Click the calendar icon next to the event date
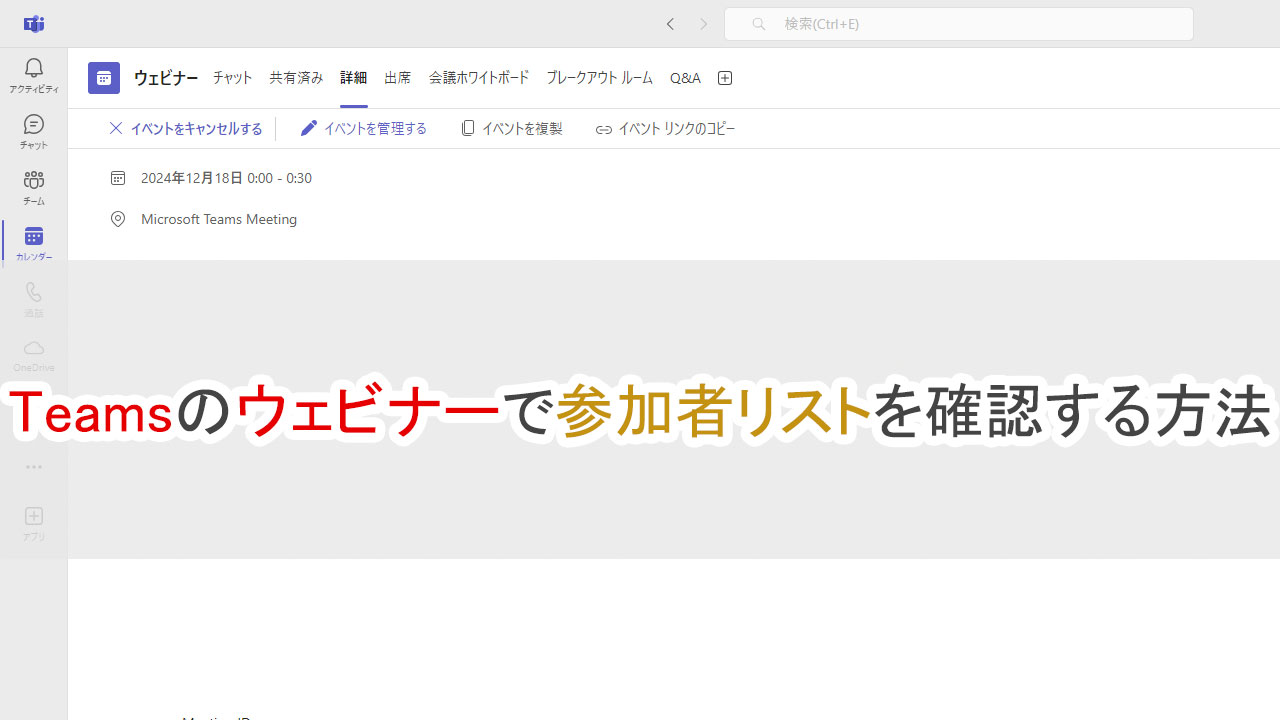This screenshot has height=720, width=1280. [x=117, y=177]
